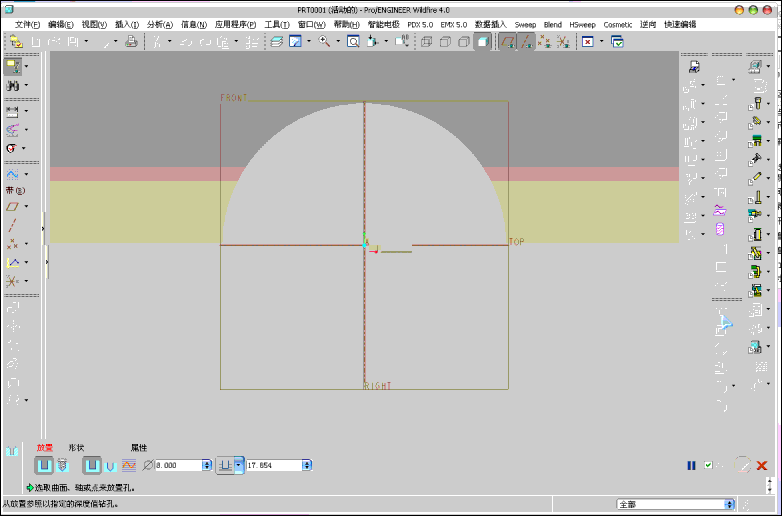Screen dimensions: 782x516
Task: Click the refit view icon
Action: [353, 42]
